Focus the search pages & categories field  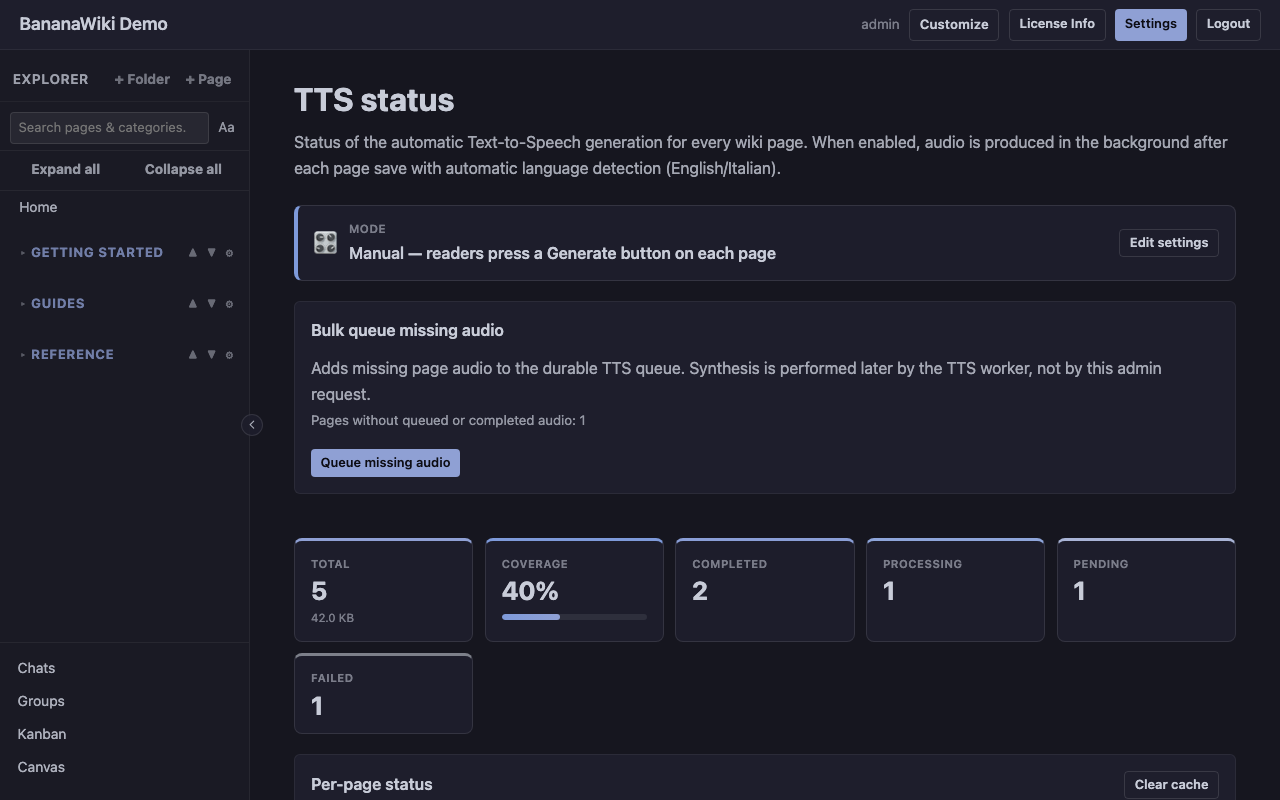[x=109, y=127]
